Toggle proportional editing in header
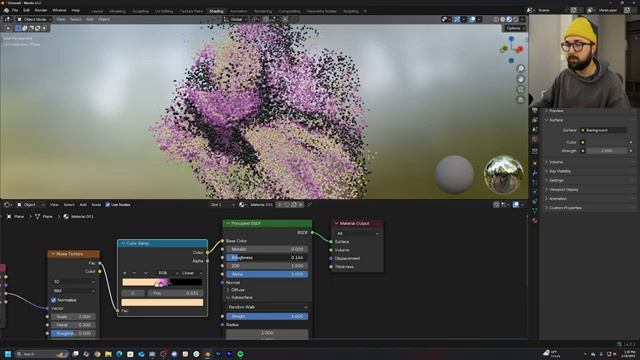 point(285,19)
